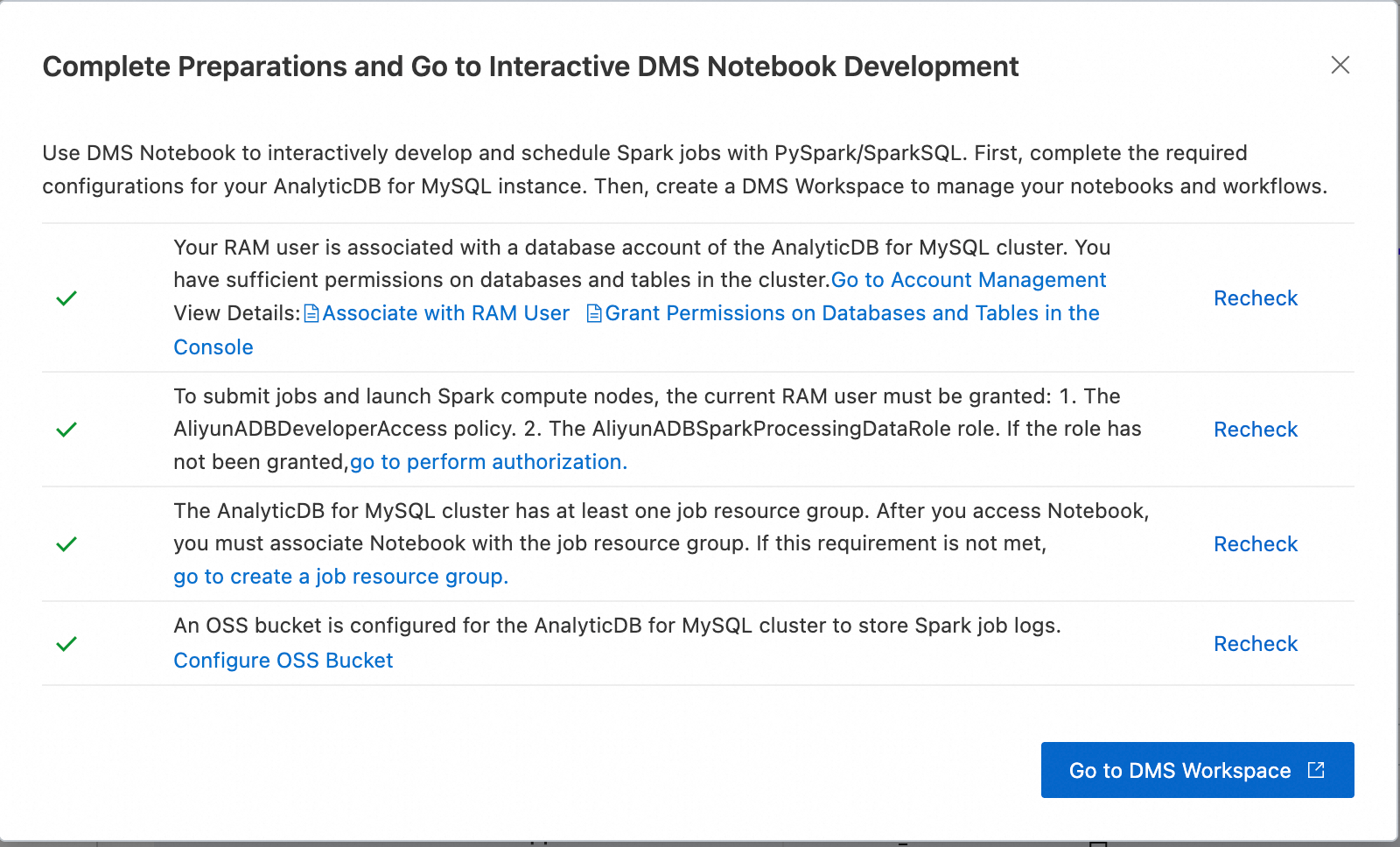The width and height of the screenshot is (1400, 847).
Task: Click green checkmark for OSS bucket row
Action: pyautogui.click(x=66, y=644)
